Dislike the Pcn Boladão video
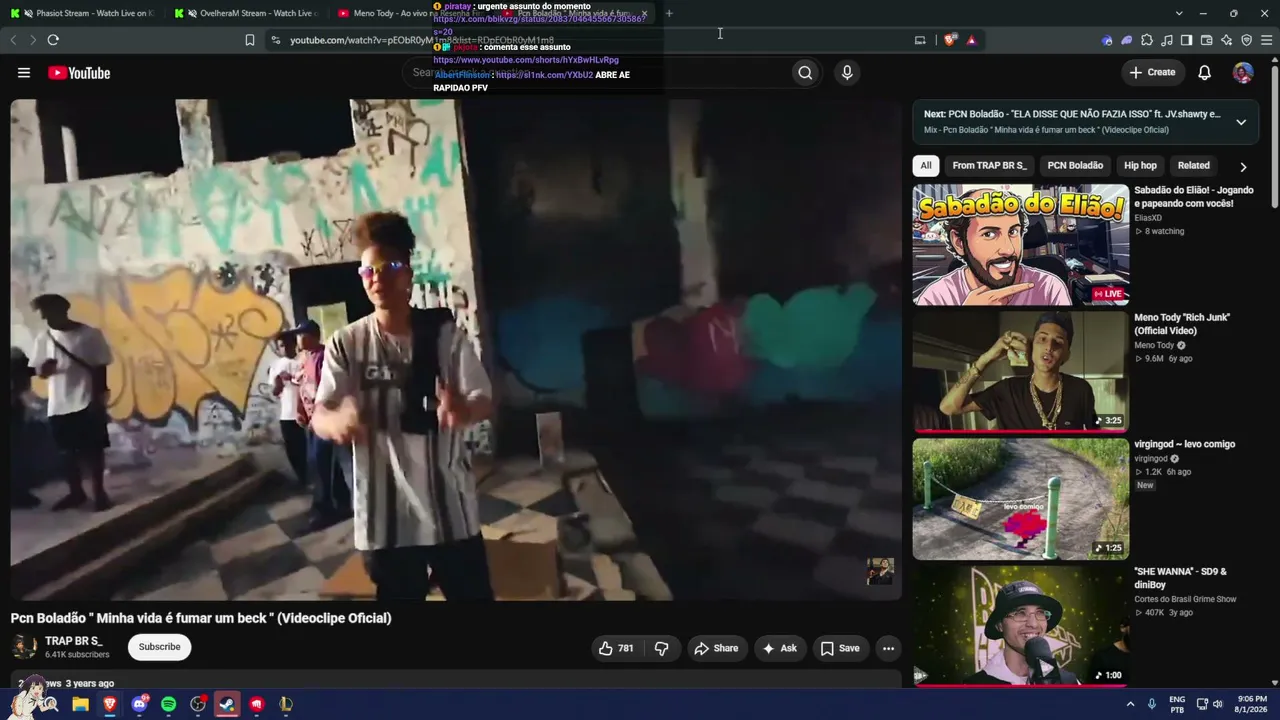Viewport: 1280px width, 720px height. point(661,648)
